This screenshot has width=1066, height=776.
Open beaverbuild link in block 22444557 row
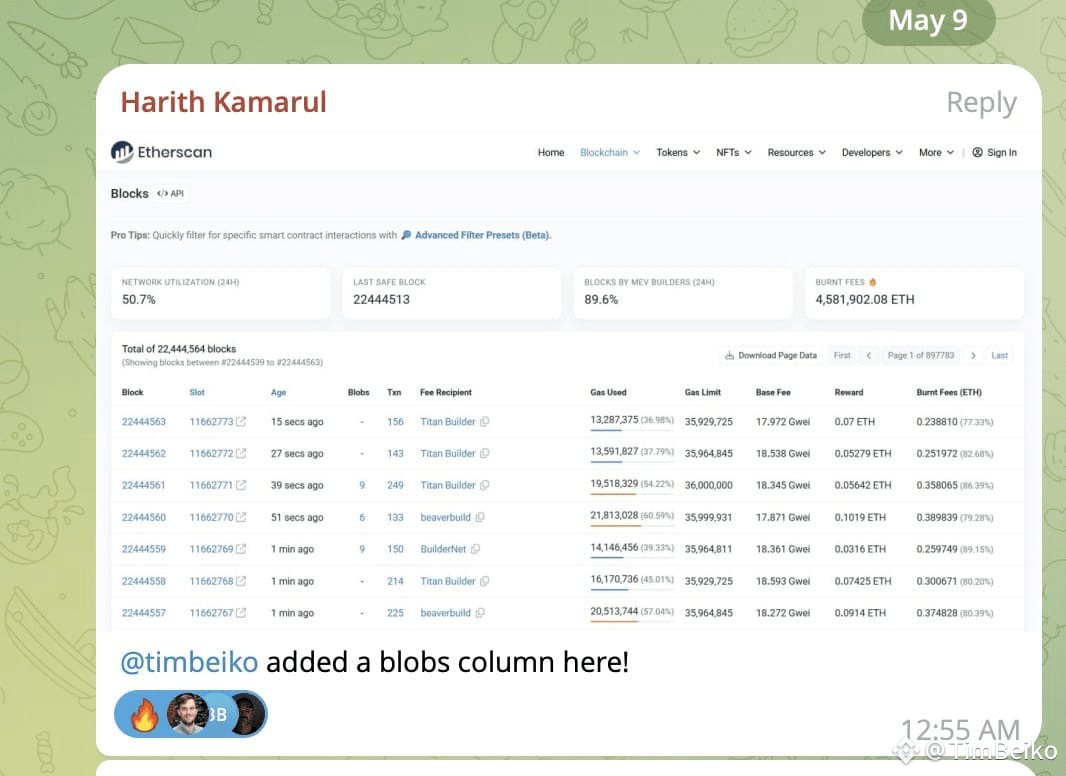(x=445, y=613)
